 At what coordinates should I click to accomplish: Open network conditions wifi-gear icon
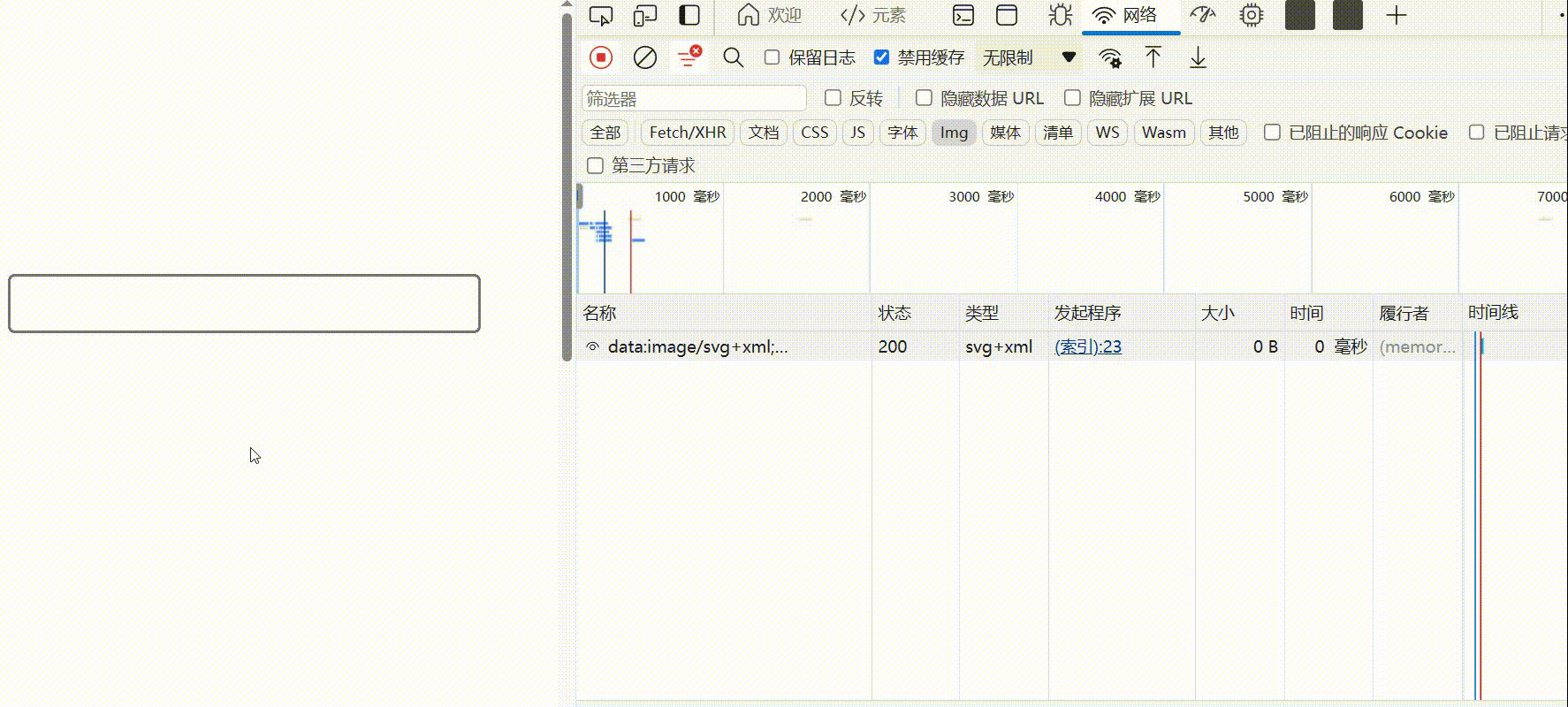click(1110, 58)
